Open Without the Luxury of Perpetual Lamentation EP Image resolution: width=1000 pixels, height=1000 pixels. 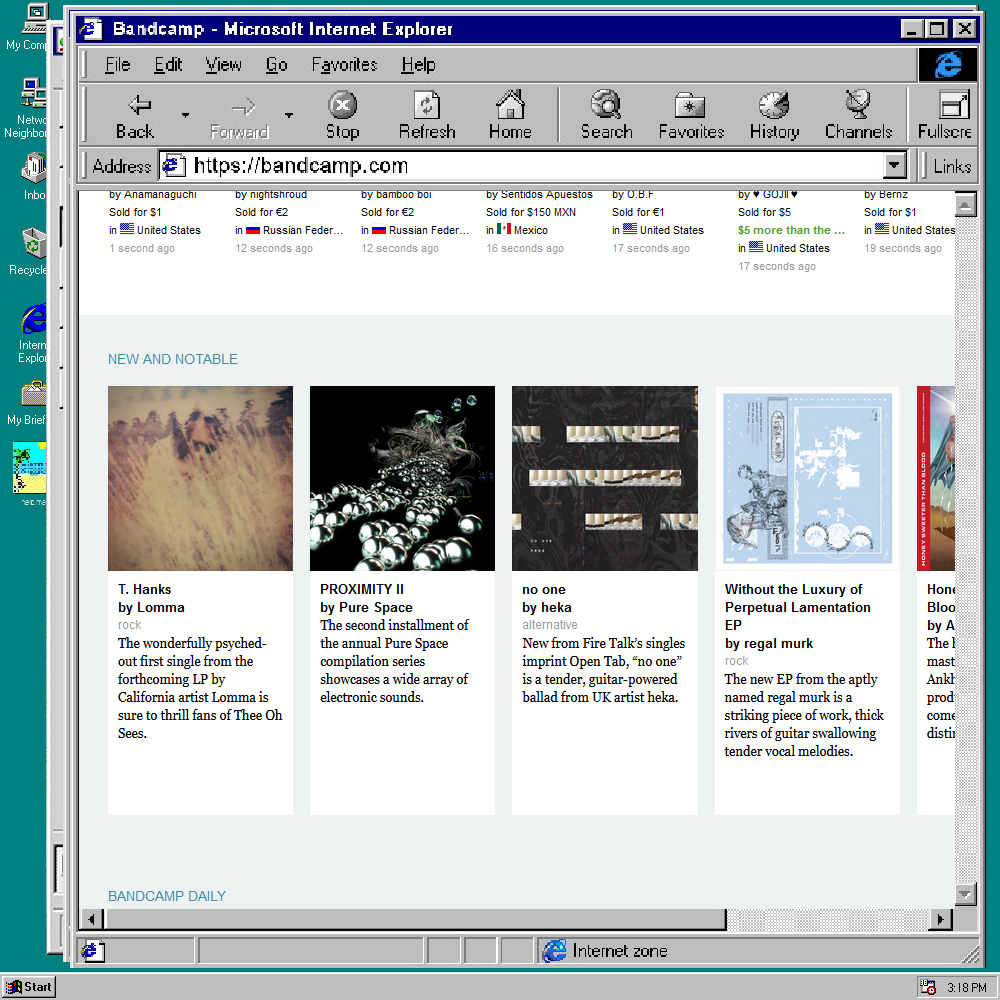(798, 607)
